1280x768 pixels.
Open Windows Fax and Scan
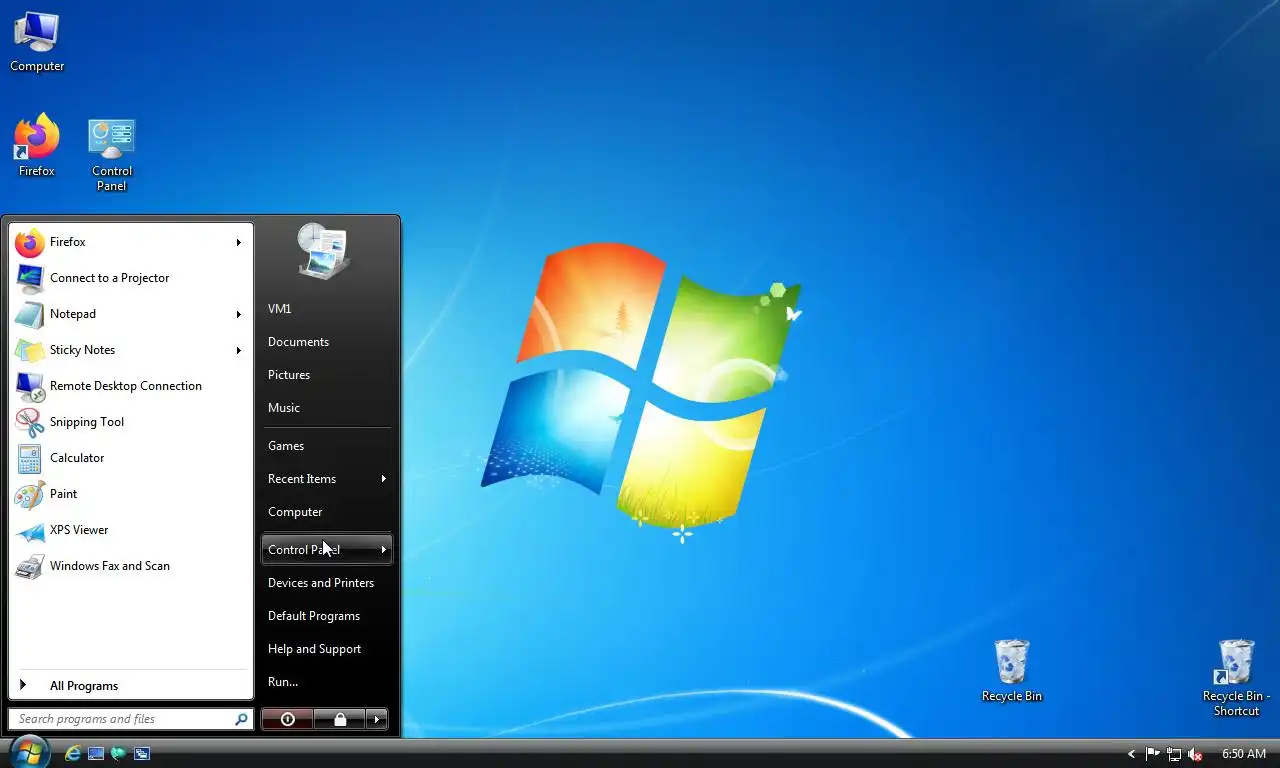pyautogui.click(x=130, y=566)
